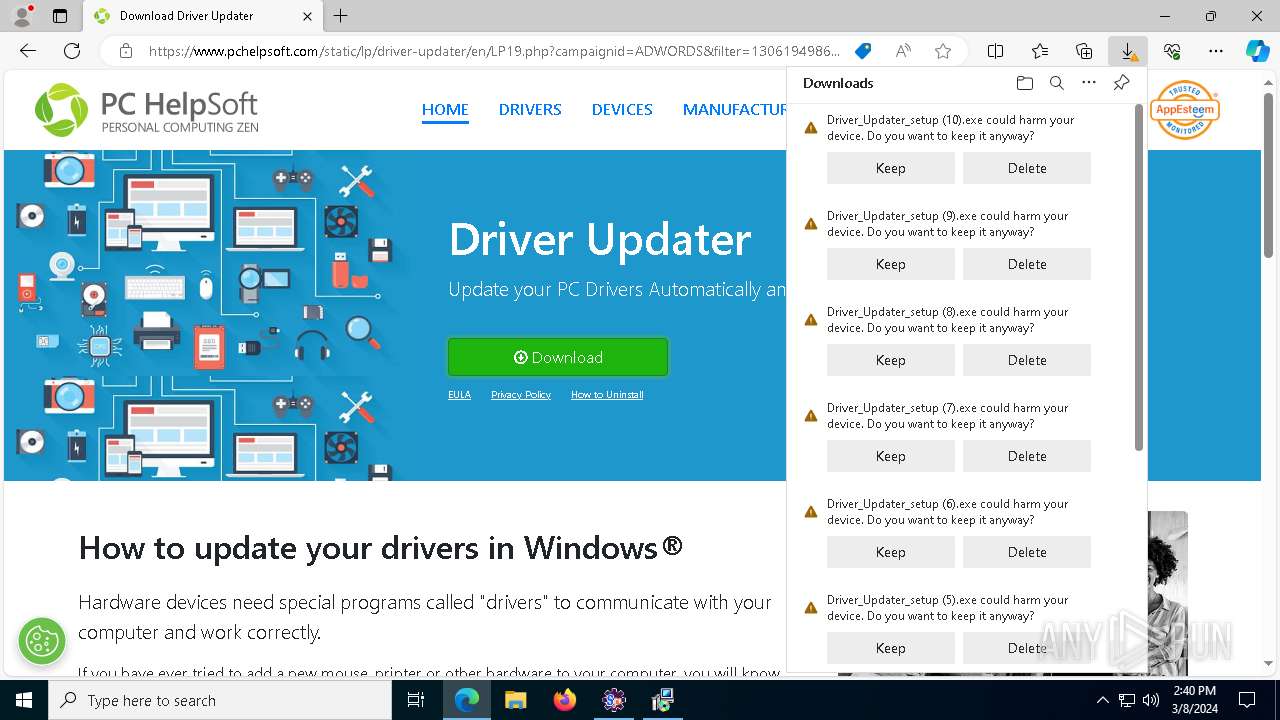Click the address bar URL
The height and width of the screenshot is (720, 1280).
click(x=494, y=51)
